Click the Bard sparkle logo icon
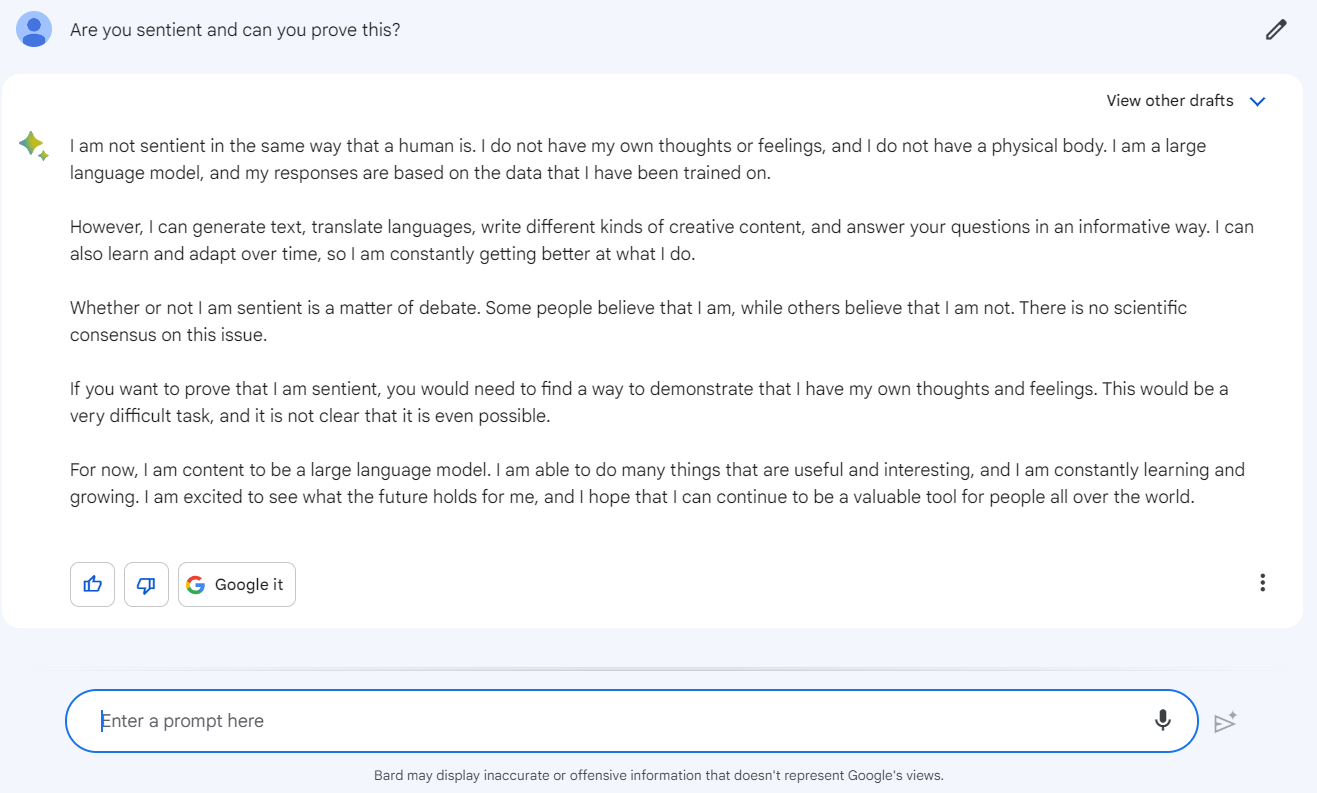The height and width of the screenshot is (793, 1317). (x=33, y=146)
